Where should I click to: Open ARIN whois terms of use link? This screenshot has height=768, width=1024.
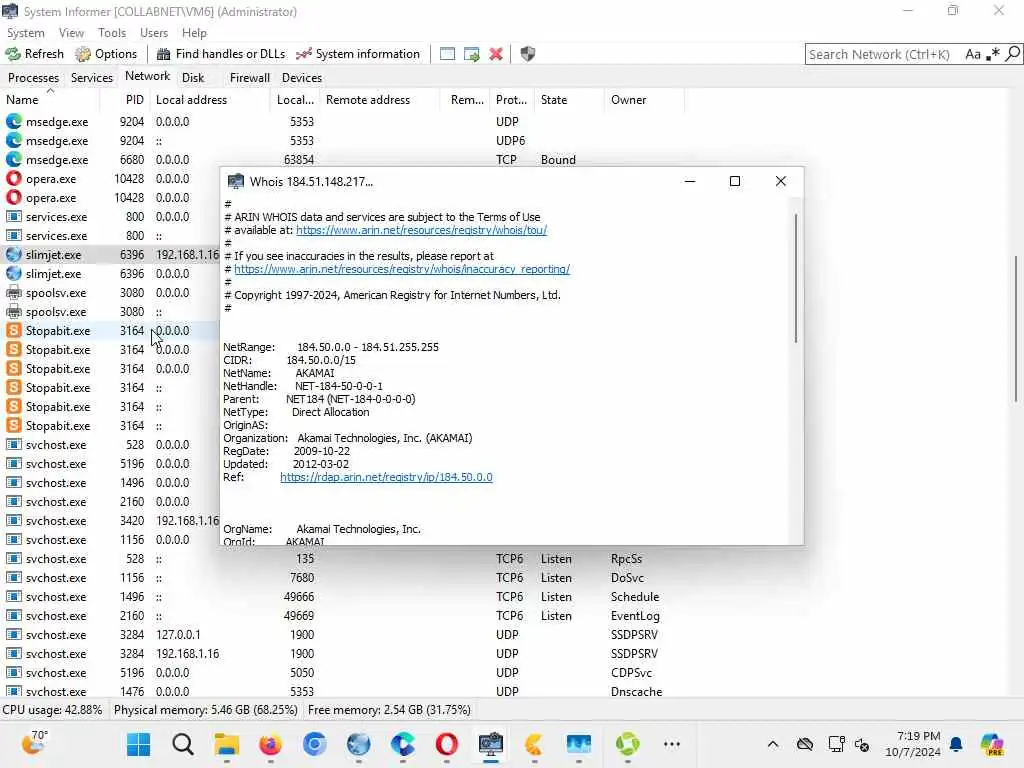pos(421,230)
